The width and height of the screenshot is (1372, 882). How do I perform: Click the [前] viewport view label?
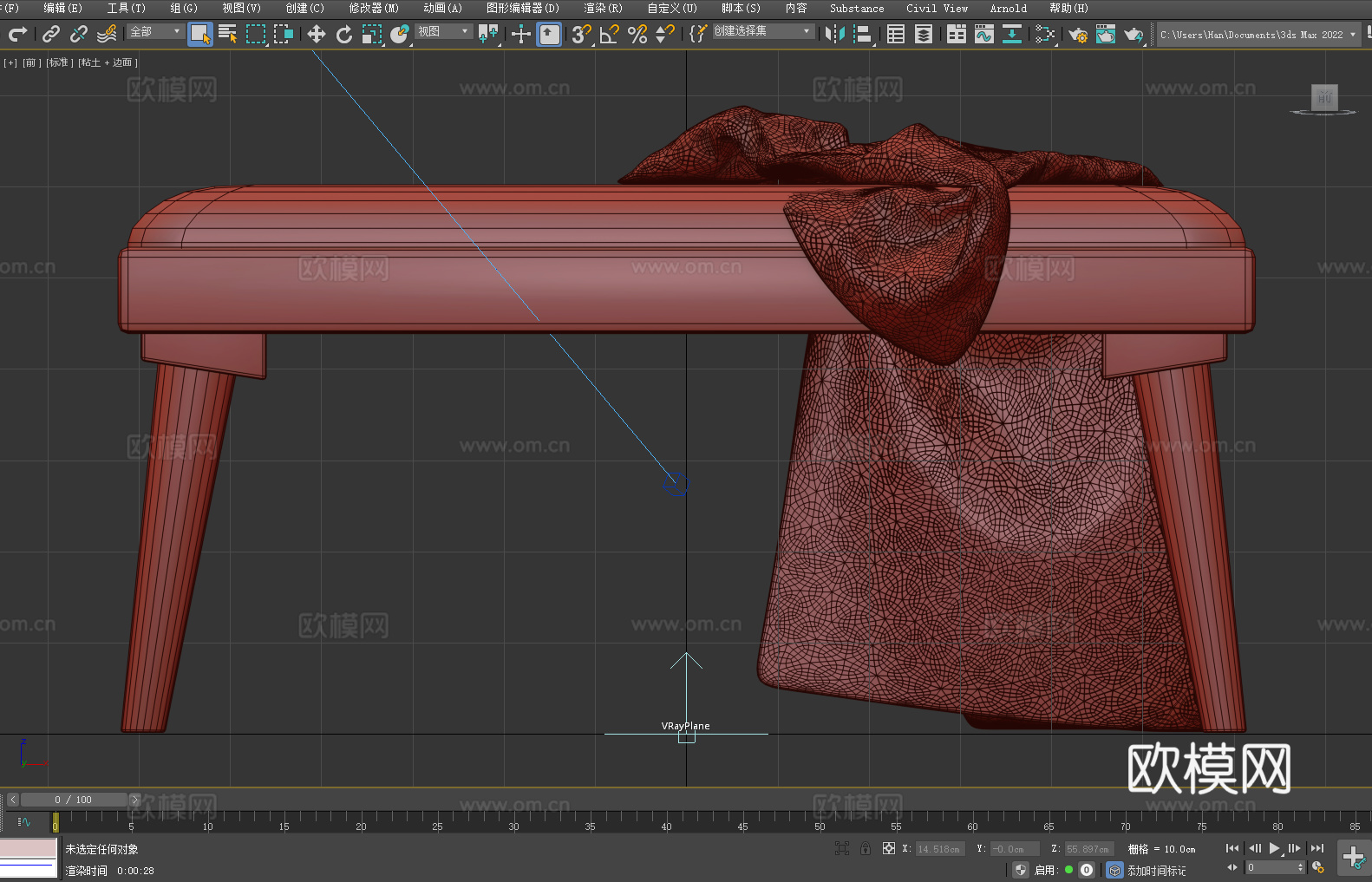point(32,62)
